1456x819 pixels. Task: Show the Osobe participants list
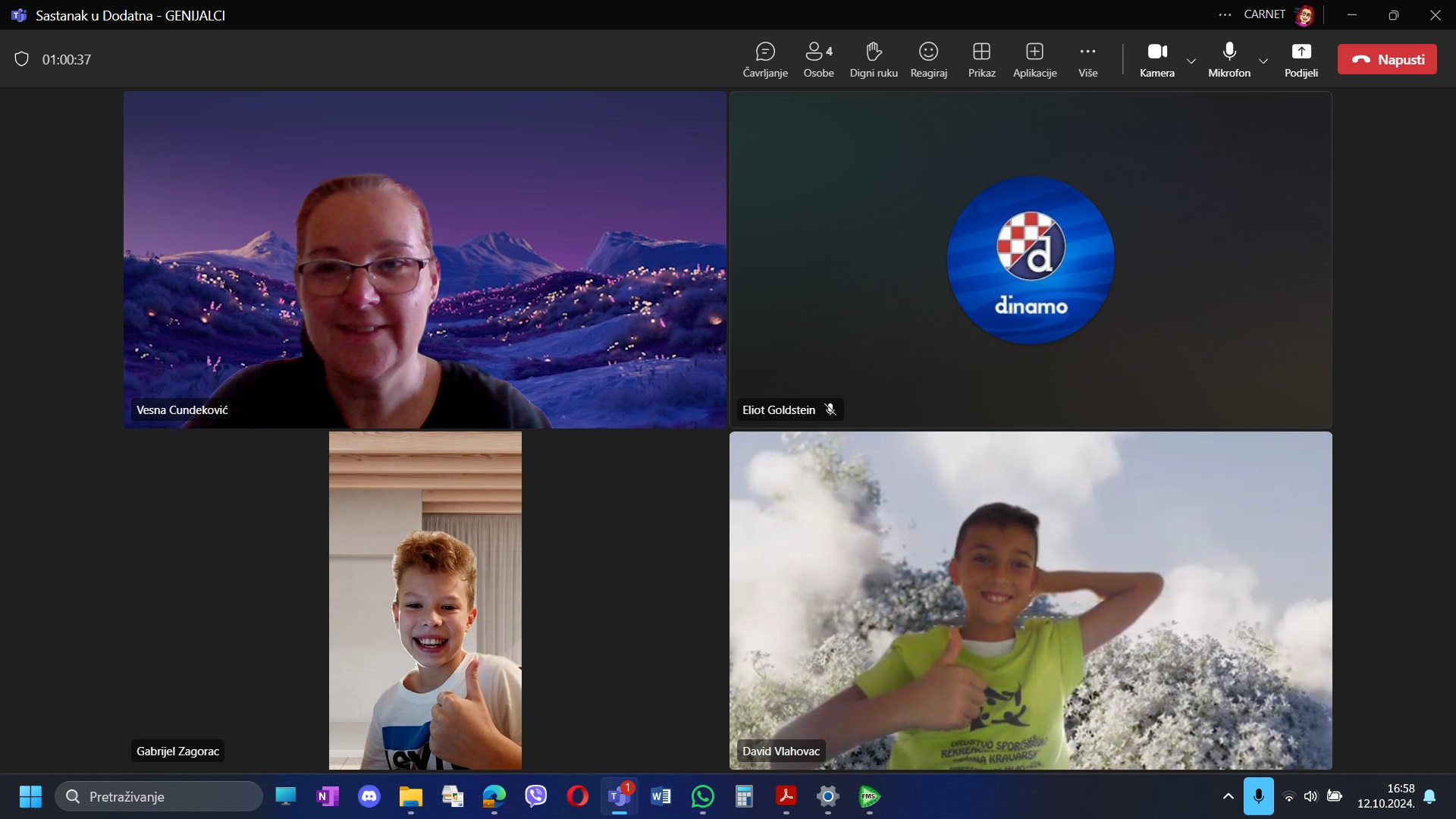point(818,60)
